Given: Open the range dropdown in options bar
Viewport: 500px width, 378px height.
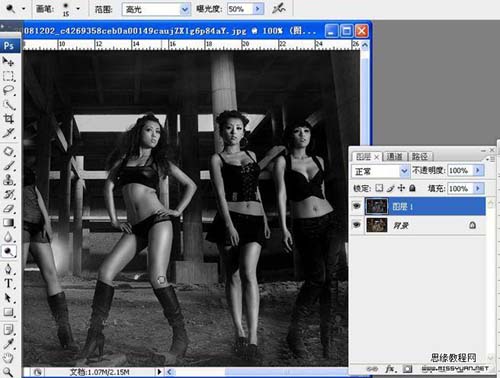Looking at the screenshot, I should pyautogui.click(x=156, y=9).
